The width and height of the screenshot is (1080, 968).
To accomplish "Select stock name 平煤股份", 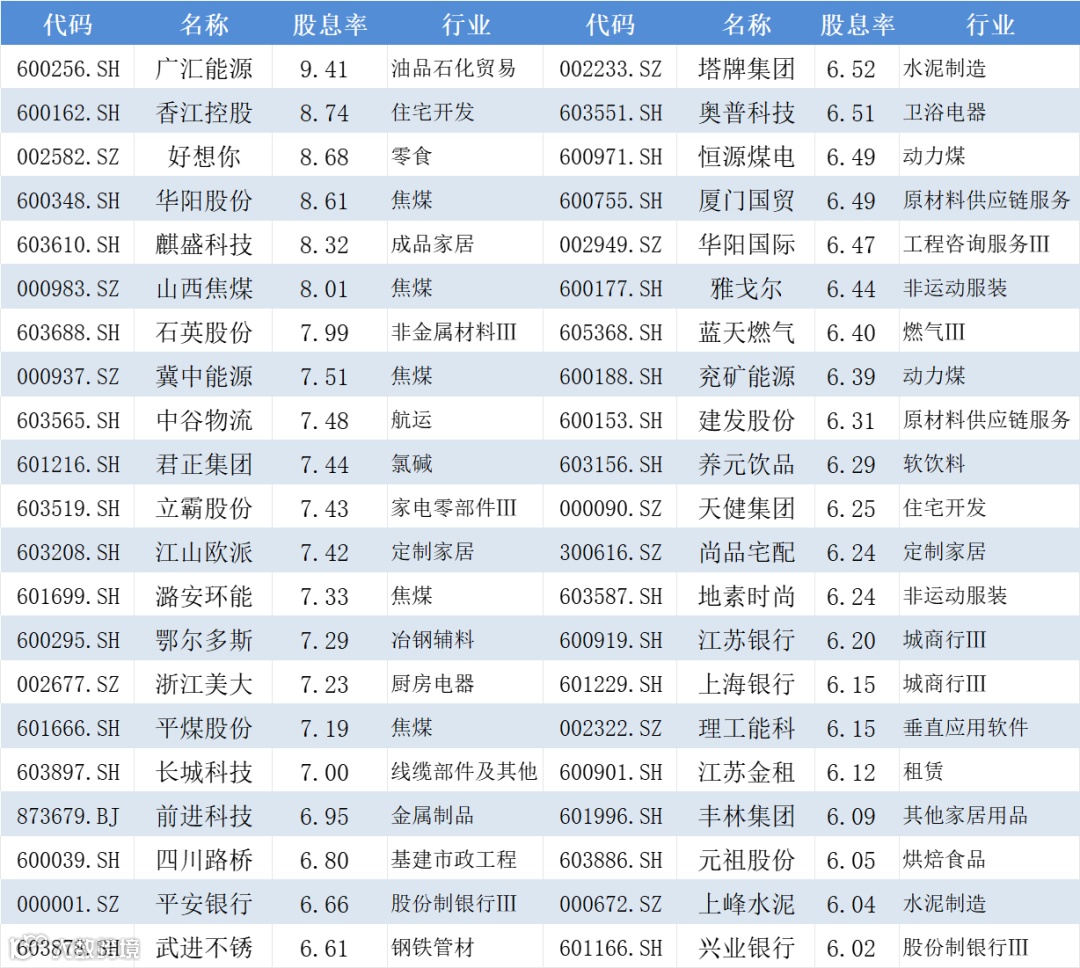I will [204, 728].
